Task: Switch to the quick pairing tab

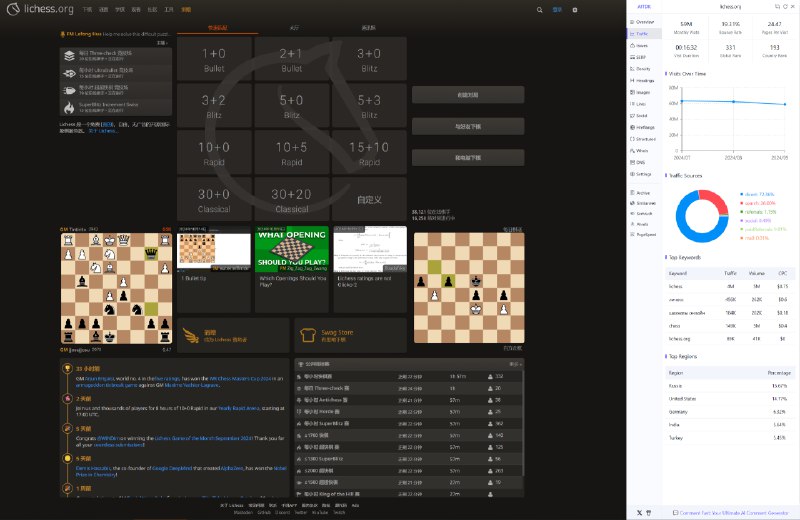Action: click(x=217, y=28)
